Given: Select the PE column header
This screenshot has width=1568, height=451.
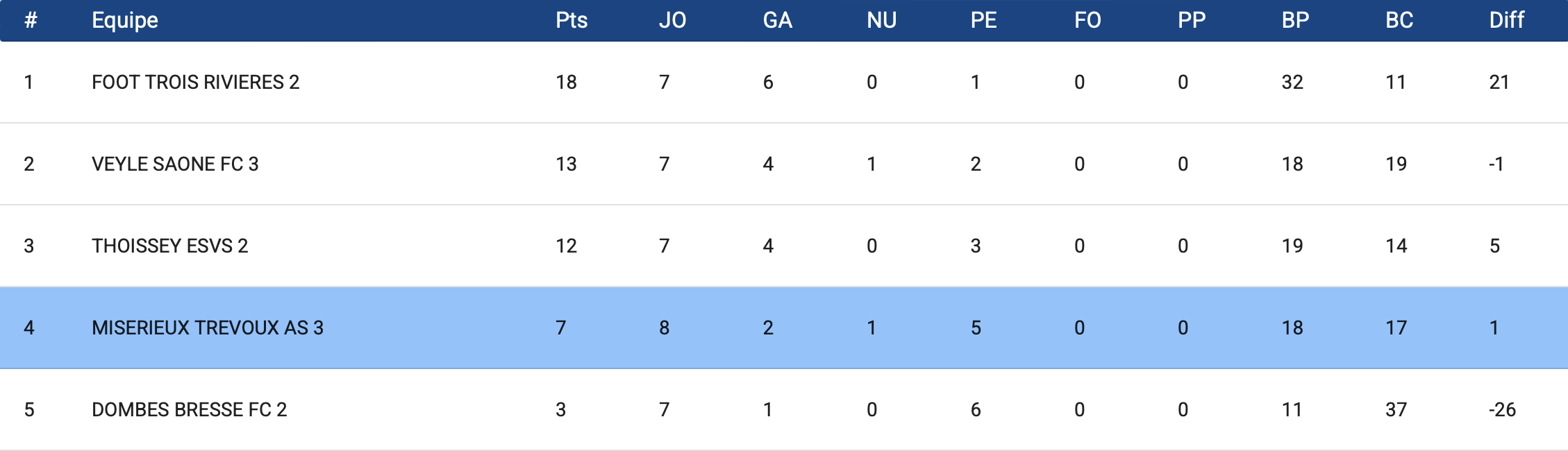Looking at the screenshot, I should pos(983,20).
